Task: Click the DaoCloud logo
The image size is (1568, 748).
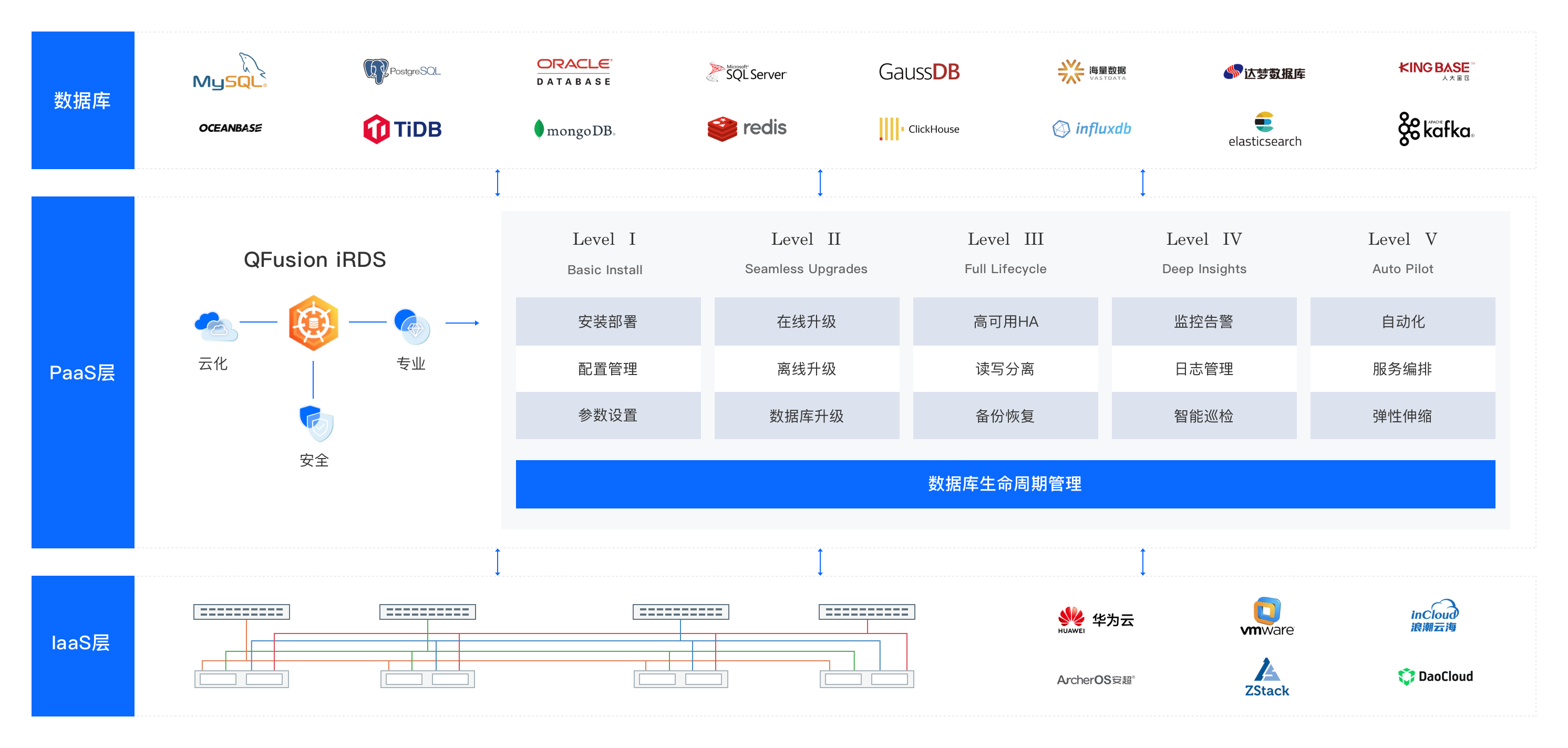Action: (x=1435, y=676)
